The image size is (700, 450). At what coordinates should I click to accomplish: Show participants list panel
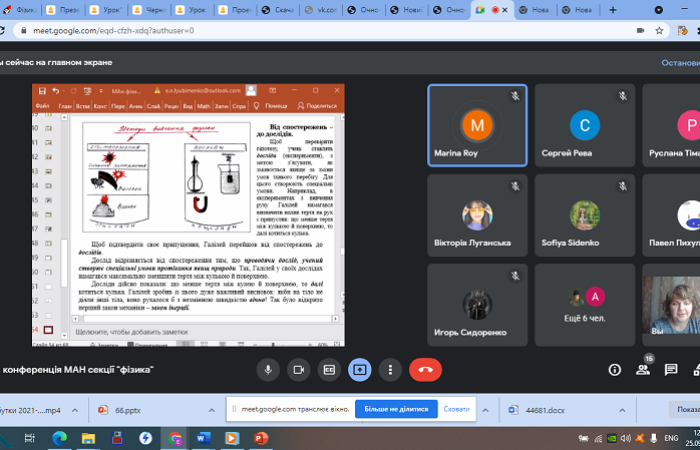(x=643, y=370)
